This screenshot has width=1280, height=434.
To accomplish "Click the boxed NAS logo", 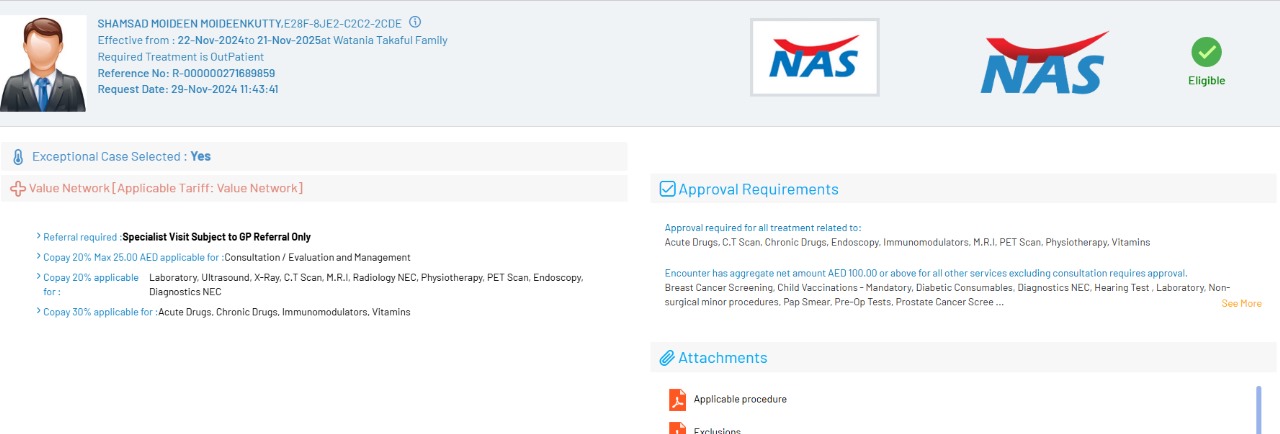I will pos(814,57).
